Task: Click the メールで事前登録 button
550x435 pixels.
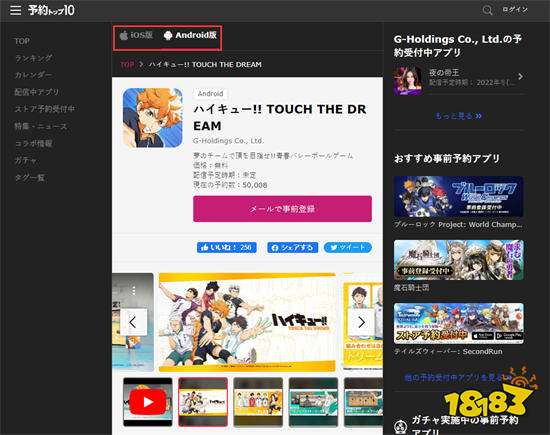Action: 282,209
